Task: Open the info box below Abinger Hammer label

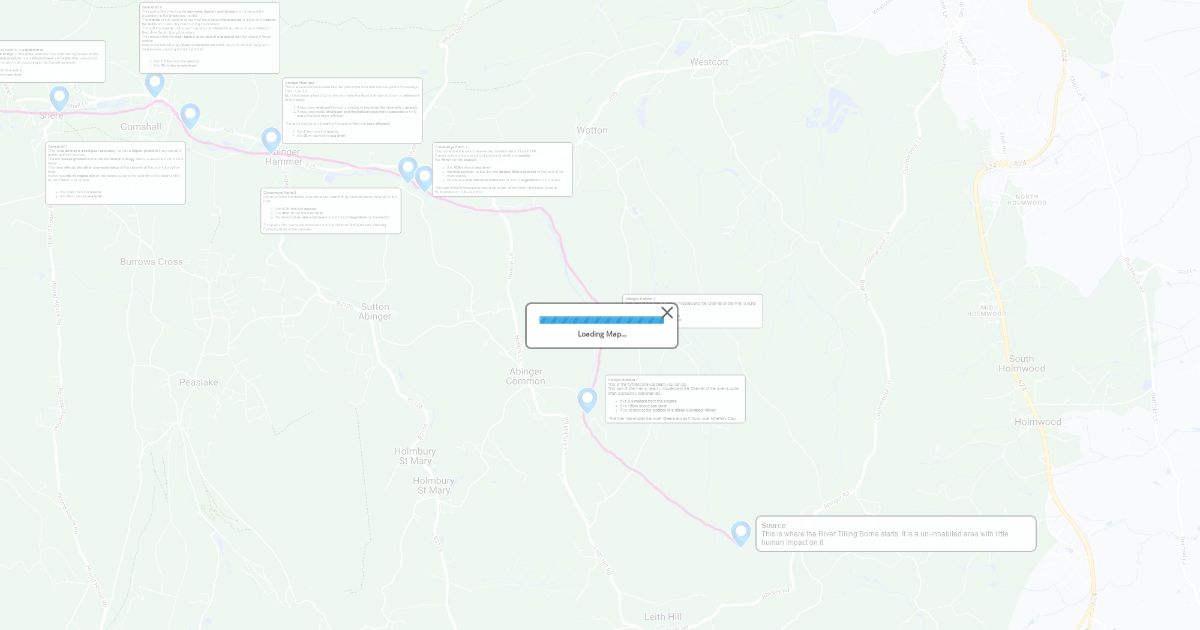Action: tap(331, 211)
